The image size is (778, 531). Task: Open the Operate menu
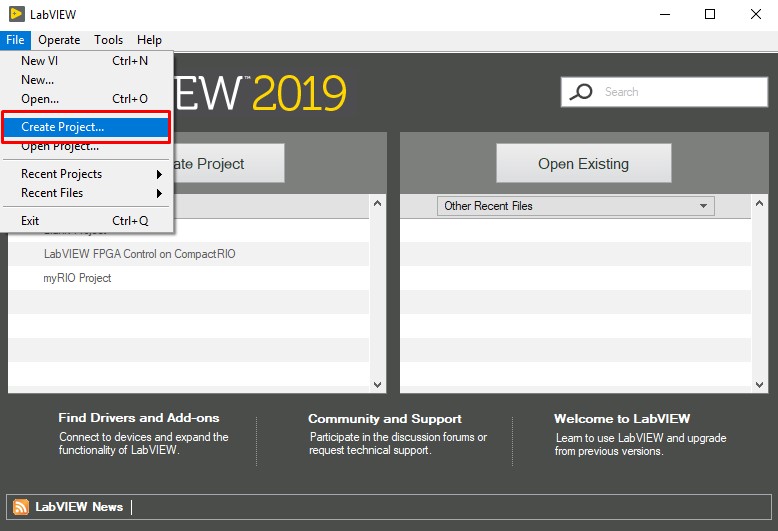tap(59, 40)
